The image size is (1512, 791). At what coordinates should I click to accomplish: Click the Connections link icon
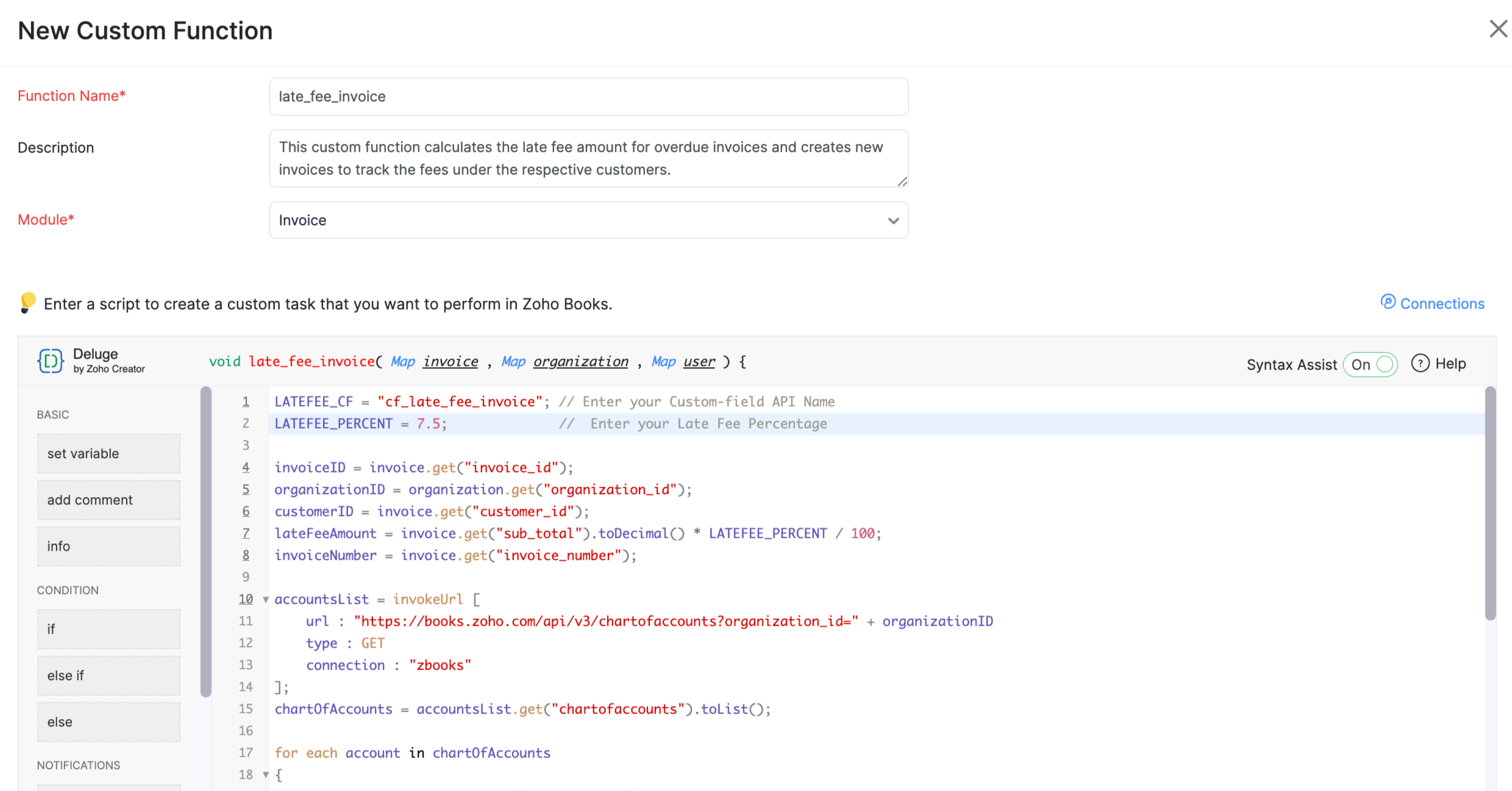[x=1388, y=302]
